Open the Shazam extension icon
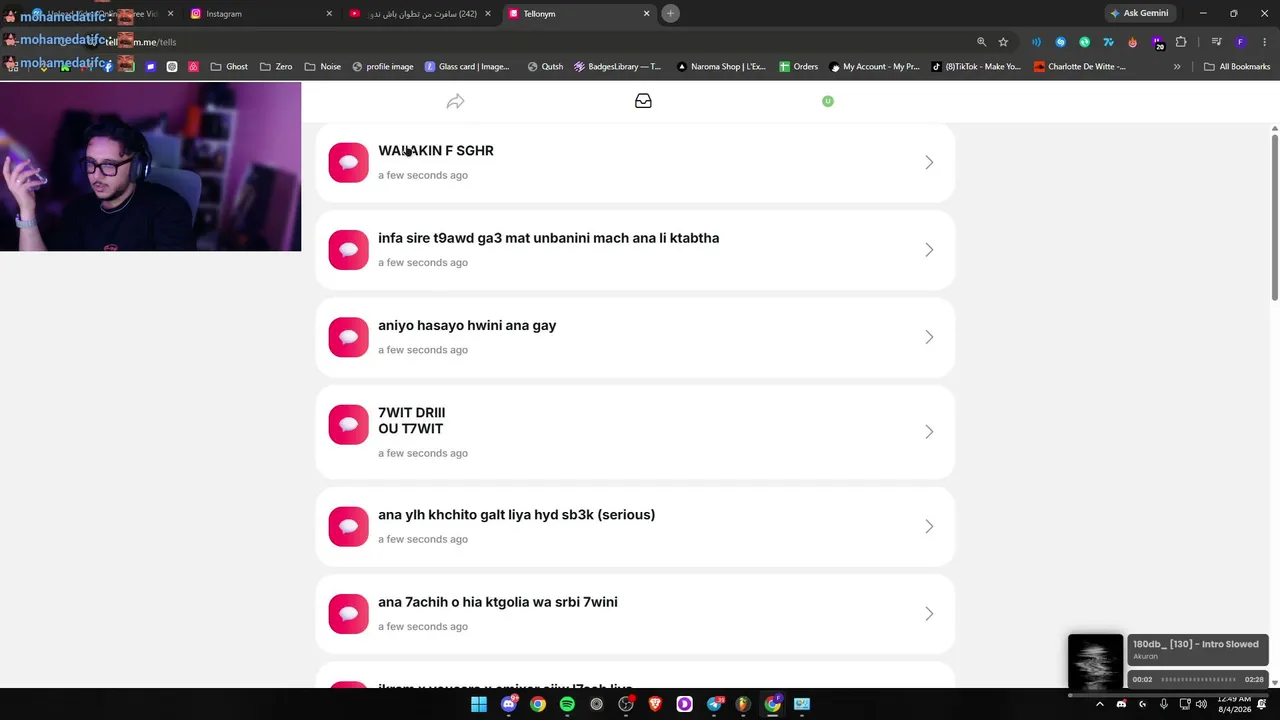Viewport: 1280px width, 720px height. click(1060, 42)
